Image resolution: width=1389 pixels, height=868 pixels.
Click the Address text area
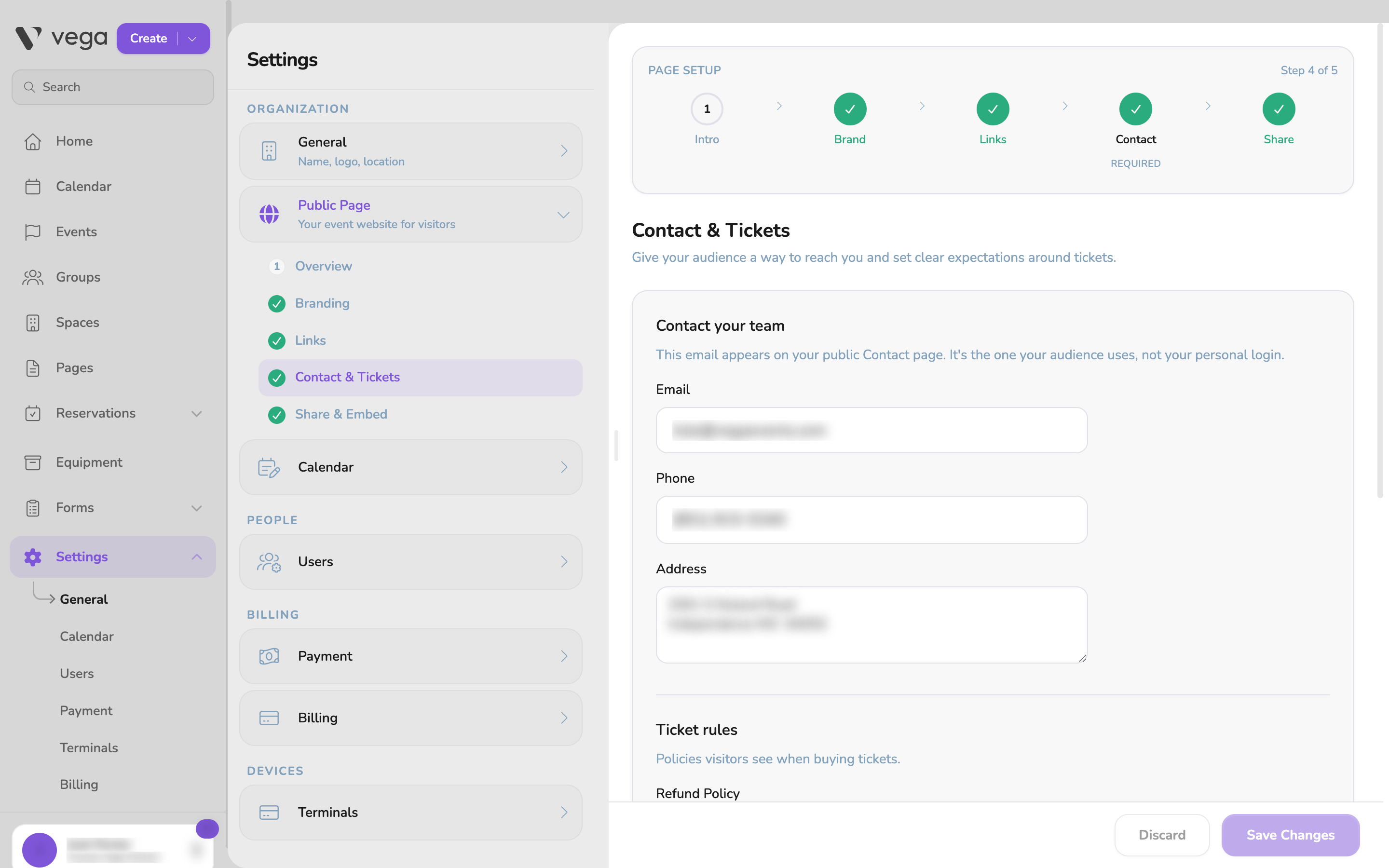click(x=872, y=625)
